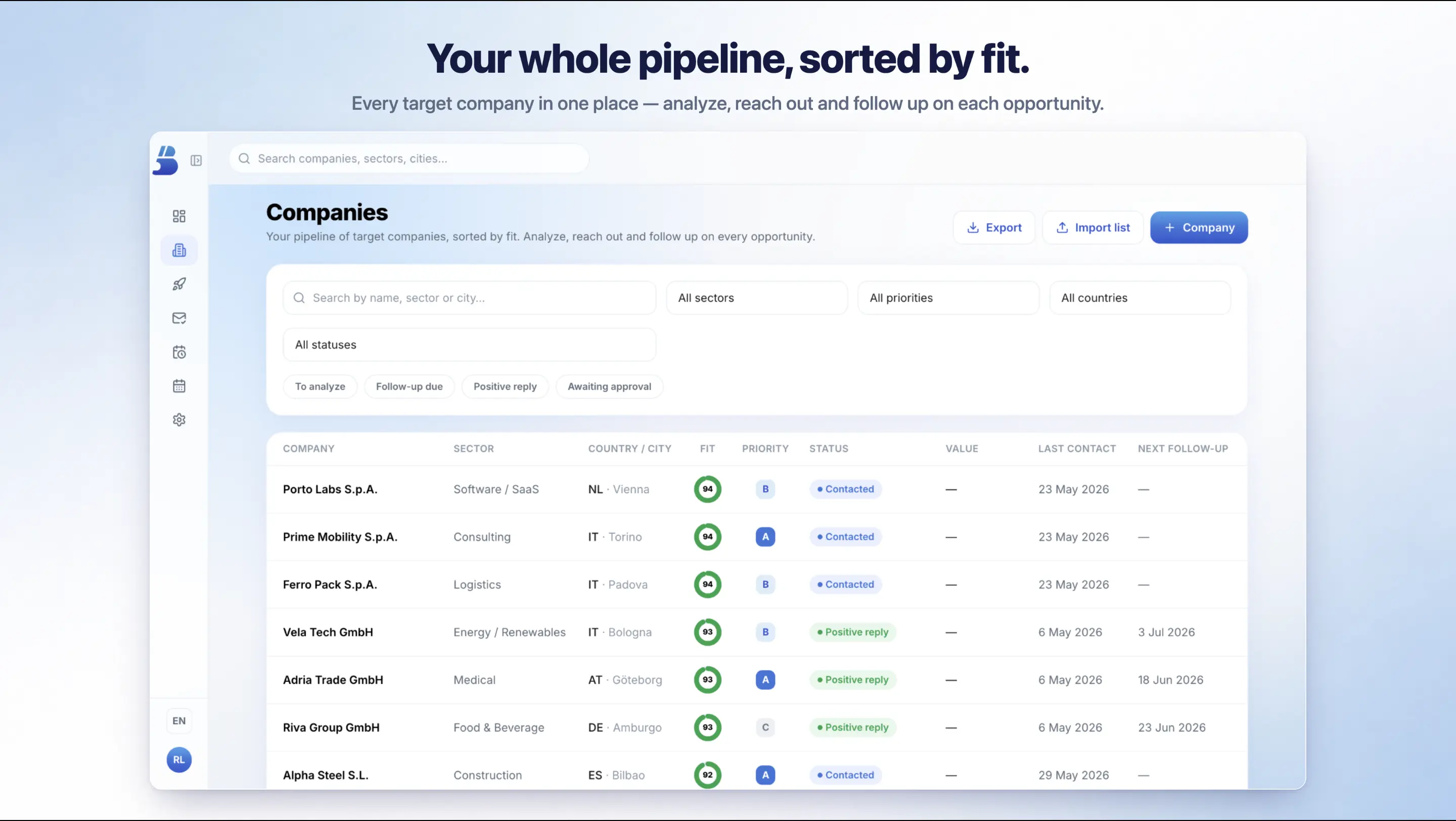Open Vela Tech GmbH company row
This screenshot has width=1456, height=821.
(757, 632)
